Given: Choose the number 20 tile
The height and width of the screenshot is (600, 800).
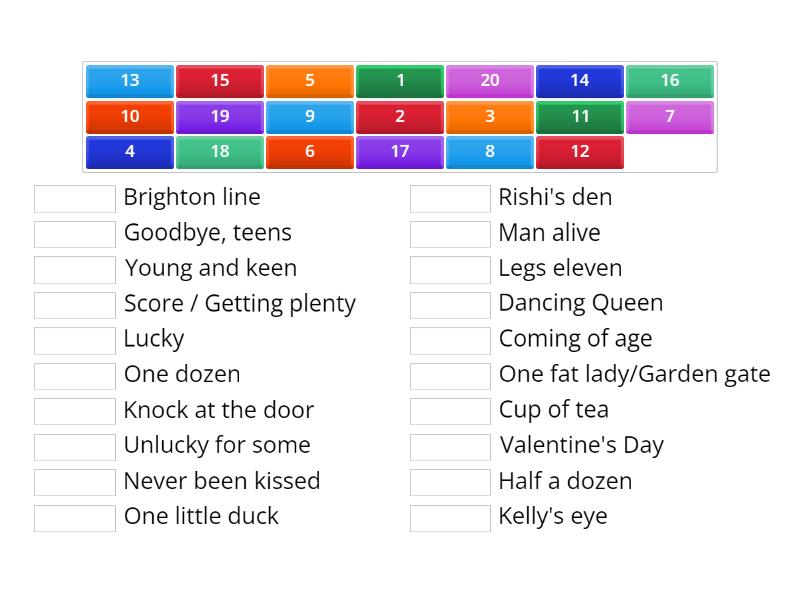Looking at the screenshot, I should (489, 81).
